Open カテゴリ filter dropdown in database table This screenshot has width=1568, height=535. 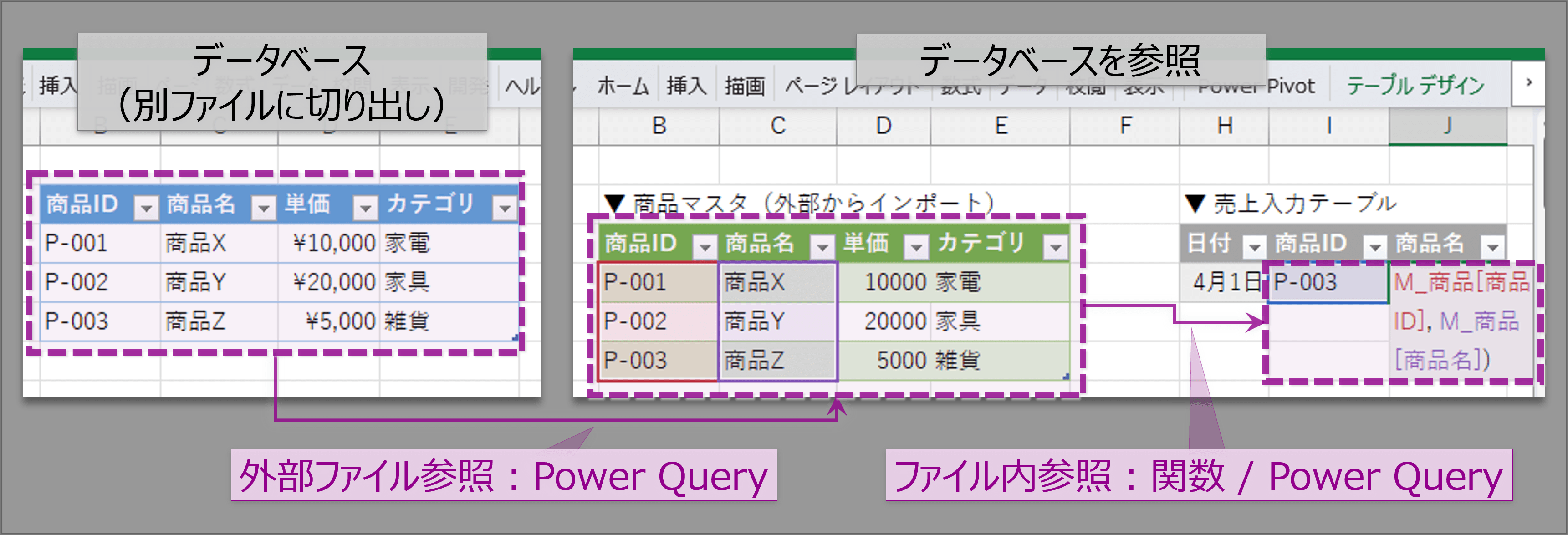[x=505, y=208]
